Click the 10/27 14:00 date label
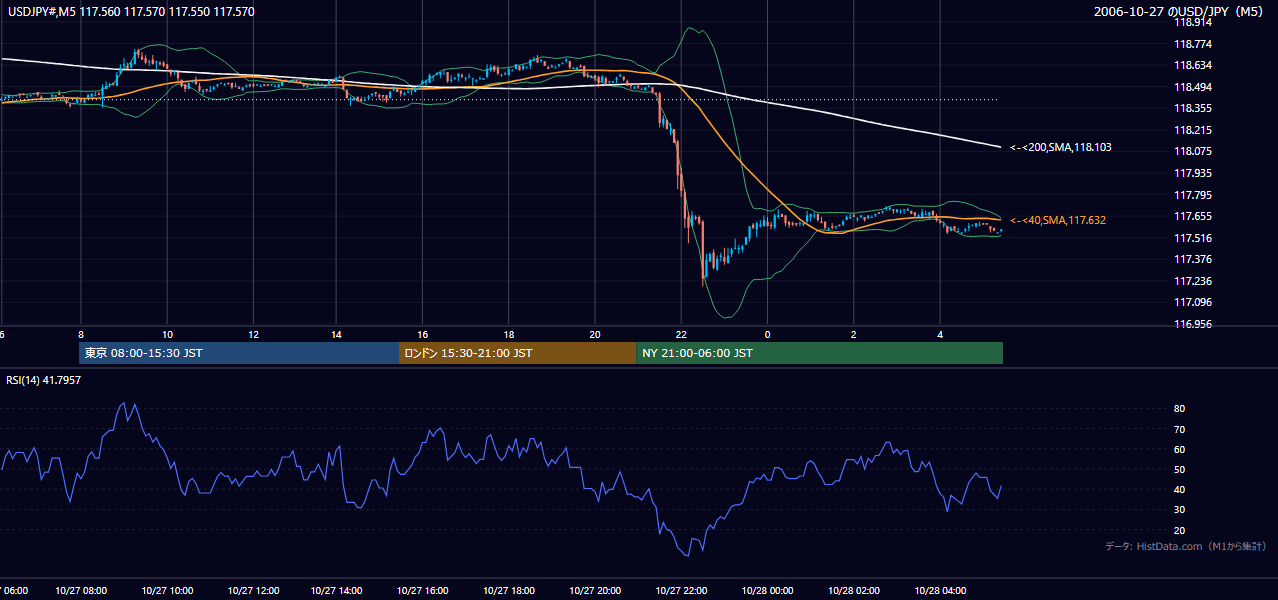Viewport: 1278px width, 600px height. tap(337, 591)
